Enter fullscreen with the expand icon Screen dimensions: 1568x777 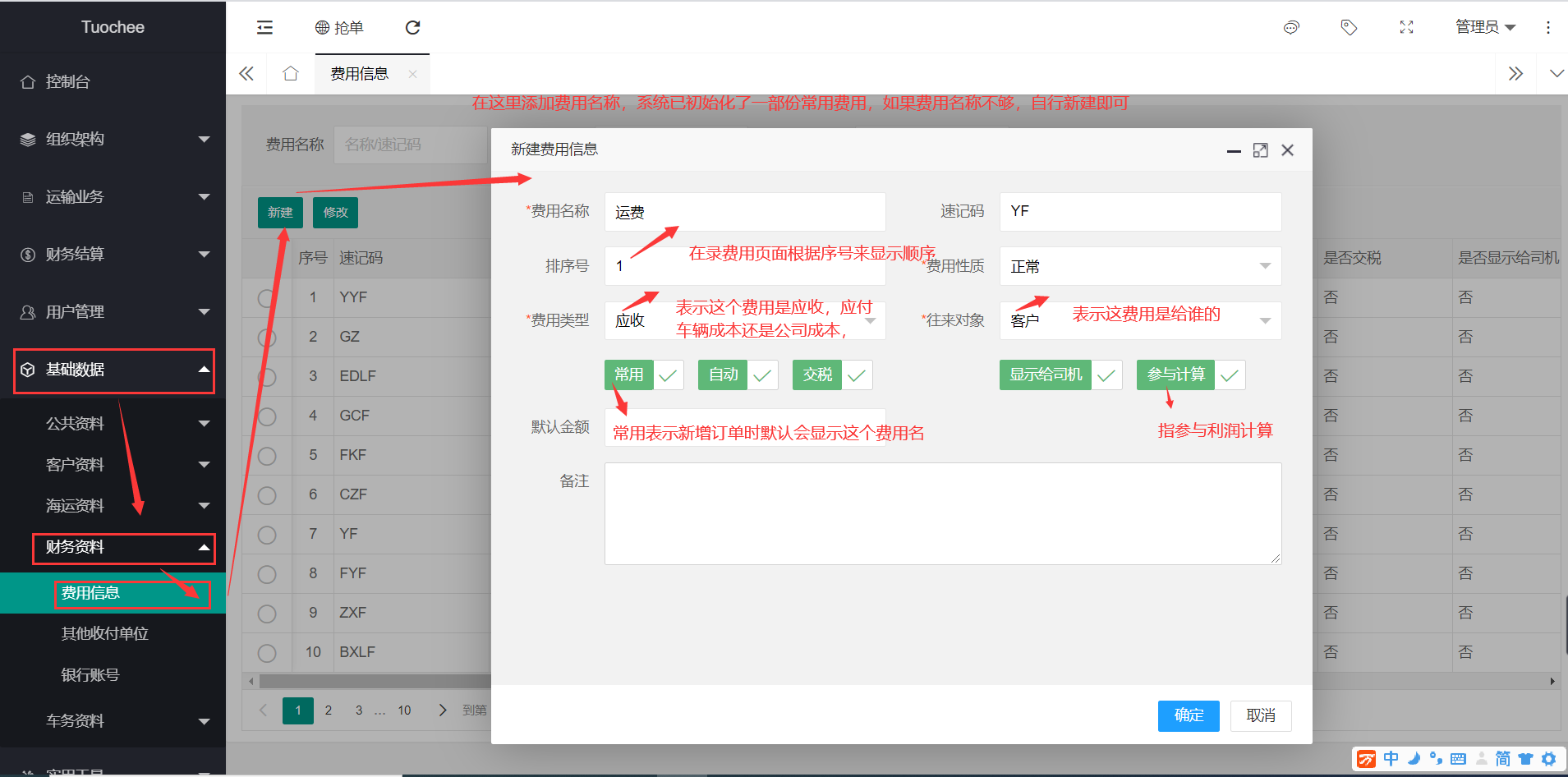[1406, 27]
